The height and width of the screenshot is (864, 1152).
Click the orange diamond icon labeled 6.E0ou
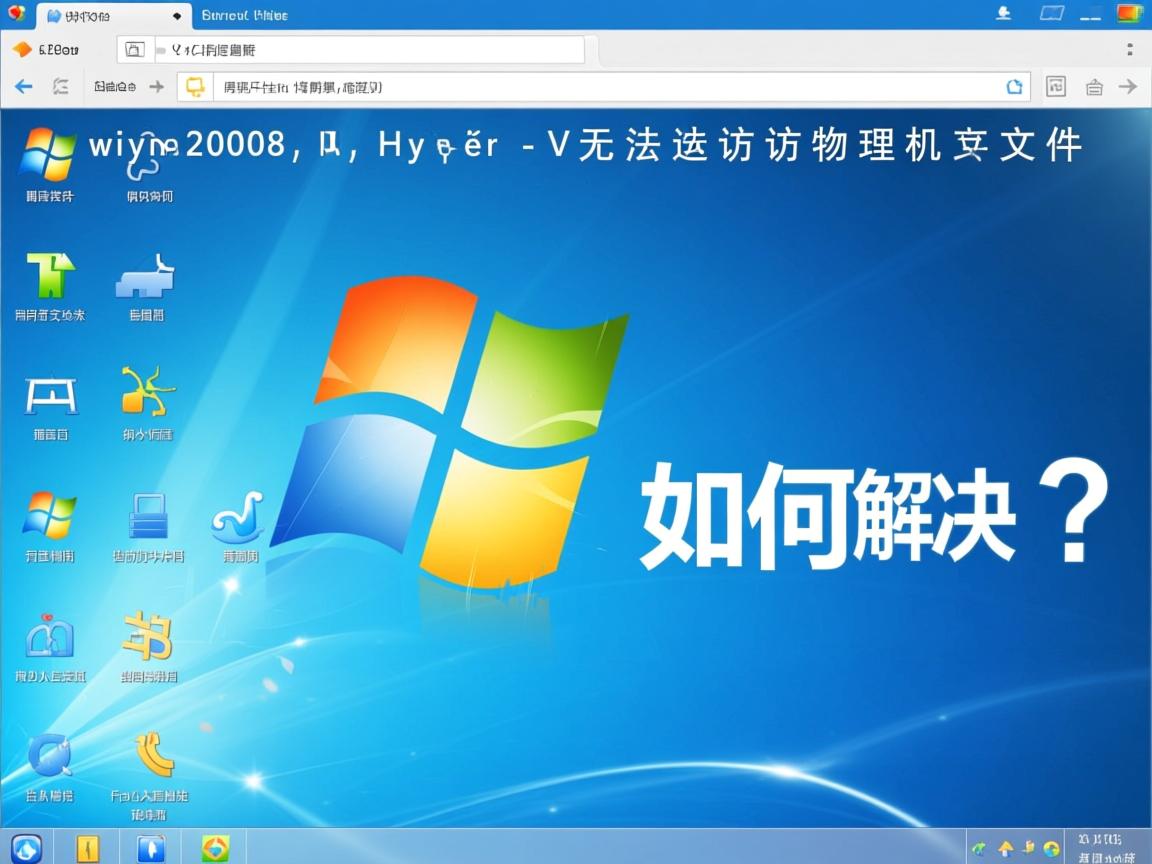(23, 49)
